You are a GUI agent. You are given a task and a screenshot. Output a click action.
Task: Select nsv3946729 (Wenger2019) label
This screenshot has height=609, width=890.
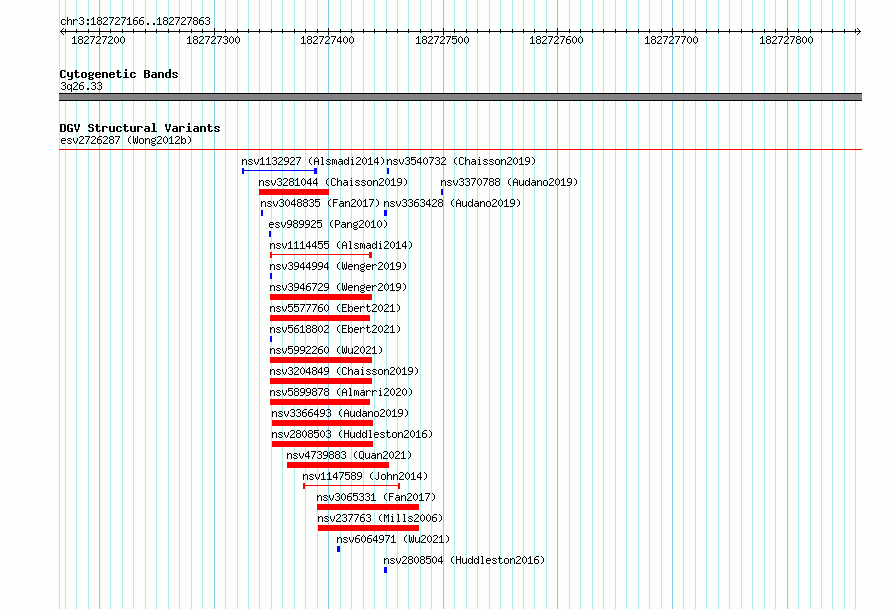pyautogui.click(x=338, y=287)
